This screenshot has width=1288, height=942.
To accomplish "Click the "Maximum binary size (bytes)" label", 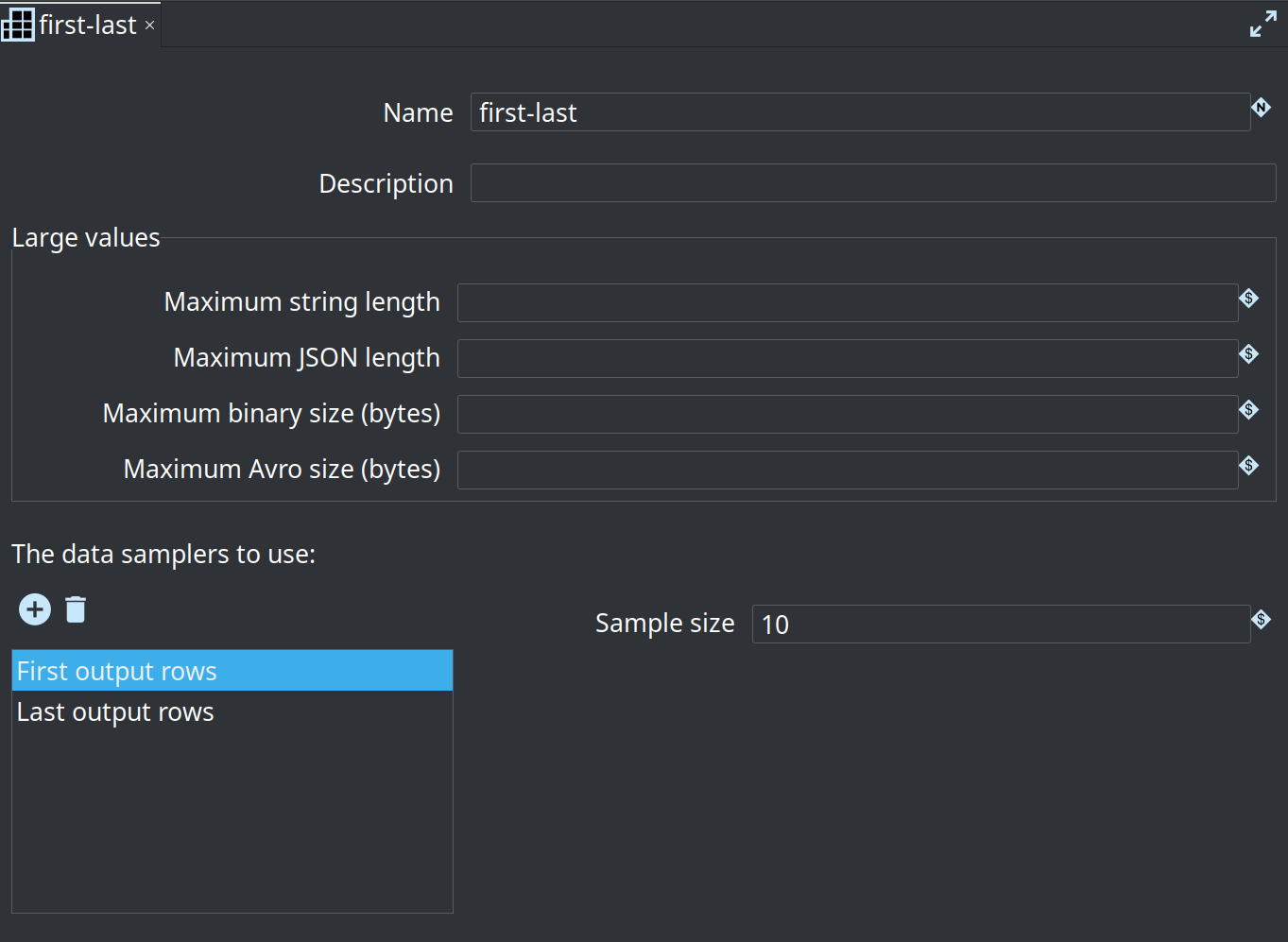I will [x=271, y=414].
